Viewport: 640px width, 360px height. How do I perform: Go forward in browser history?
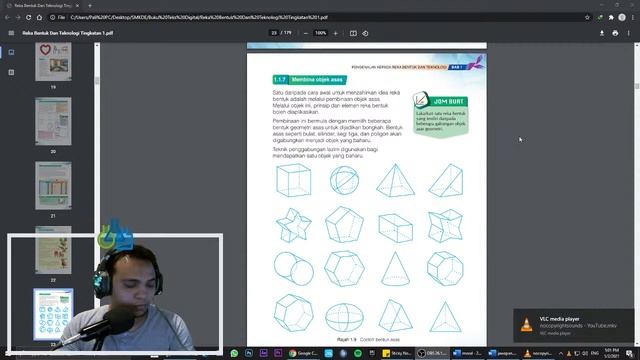(x=18, y=17)
